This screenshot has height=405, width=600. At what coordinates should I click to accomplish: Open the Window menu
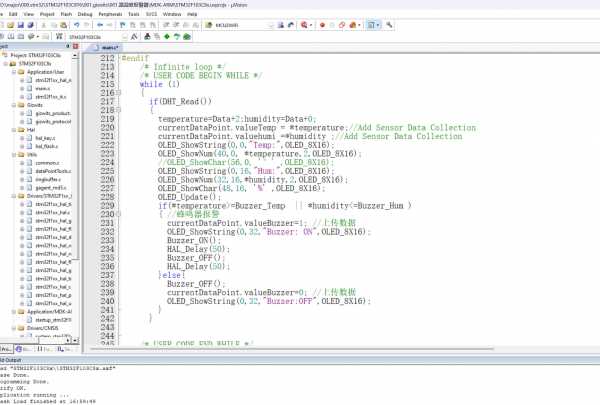172,14
